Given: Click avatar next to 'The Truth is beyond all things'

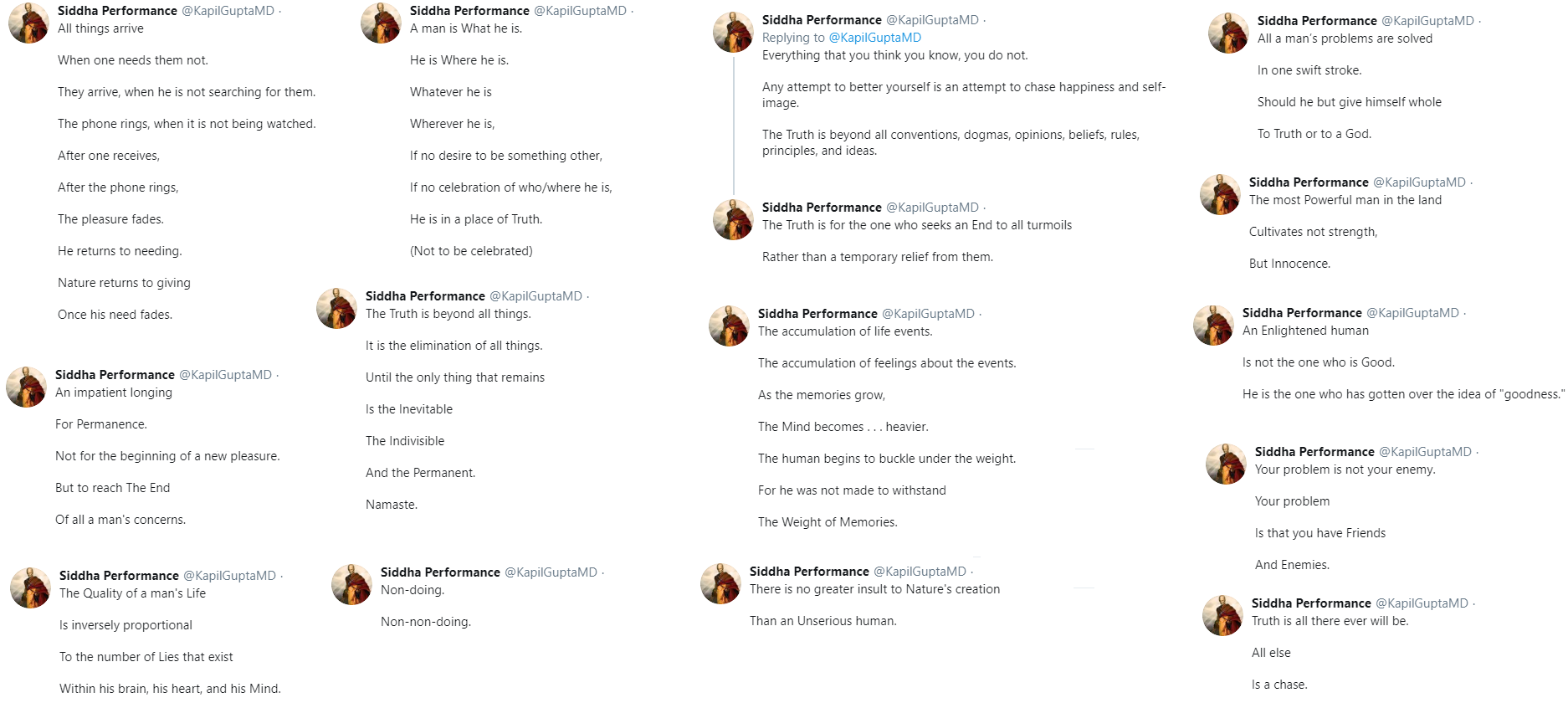Looking at the screenshot, I should pos(336,308).
